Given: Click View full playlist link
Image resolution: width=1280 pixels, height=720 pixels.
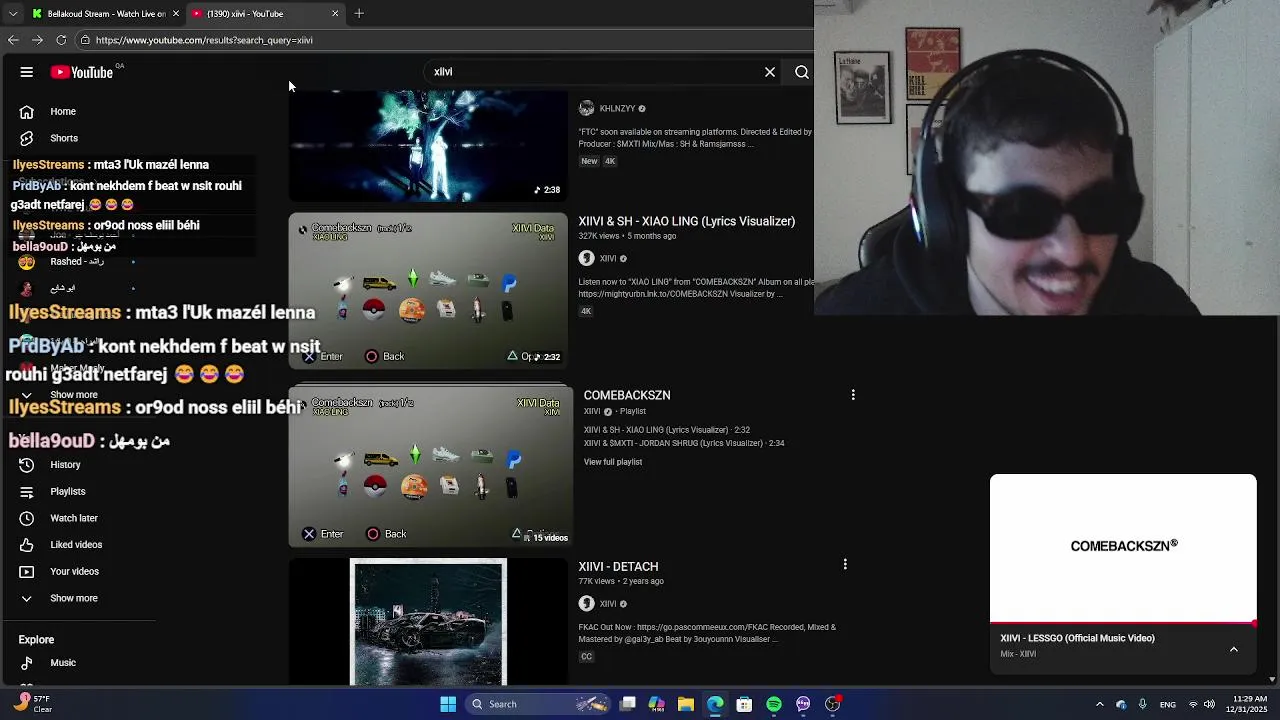Looking at the screenshot, I should 613,462.
